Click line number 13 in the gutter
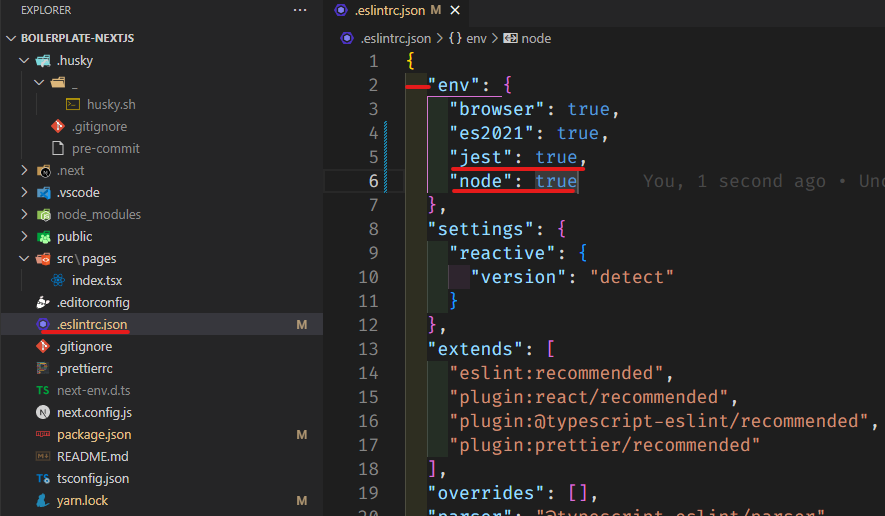The height and width of the screenshot is (516, 885). [368, 349]
